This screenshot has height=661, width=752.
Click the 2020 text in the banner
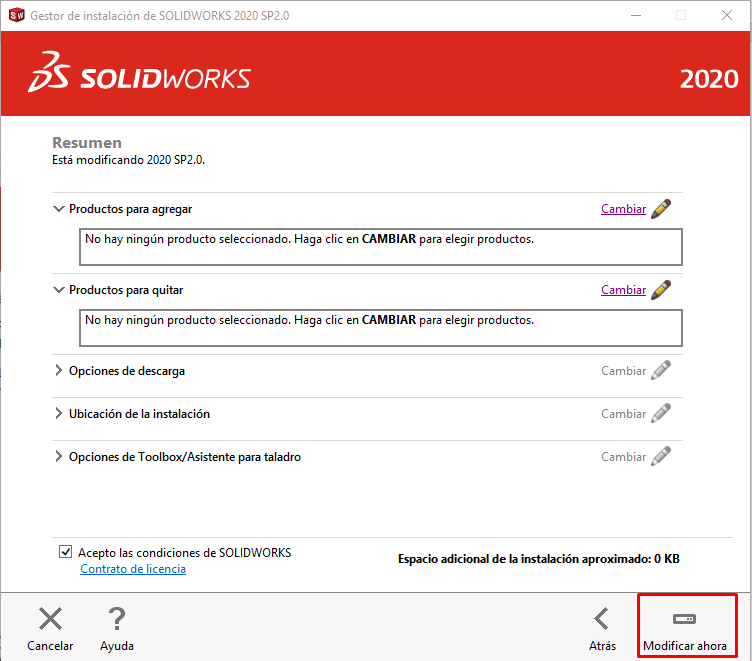click(x=709, y=79)
